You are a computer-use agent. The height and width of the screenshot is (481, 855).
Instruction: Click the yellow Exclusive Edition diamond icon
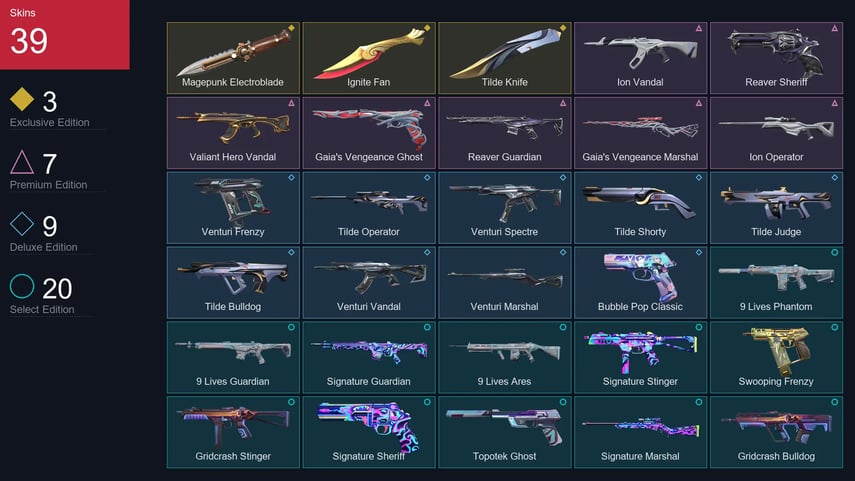pos(22,99)
